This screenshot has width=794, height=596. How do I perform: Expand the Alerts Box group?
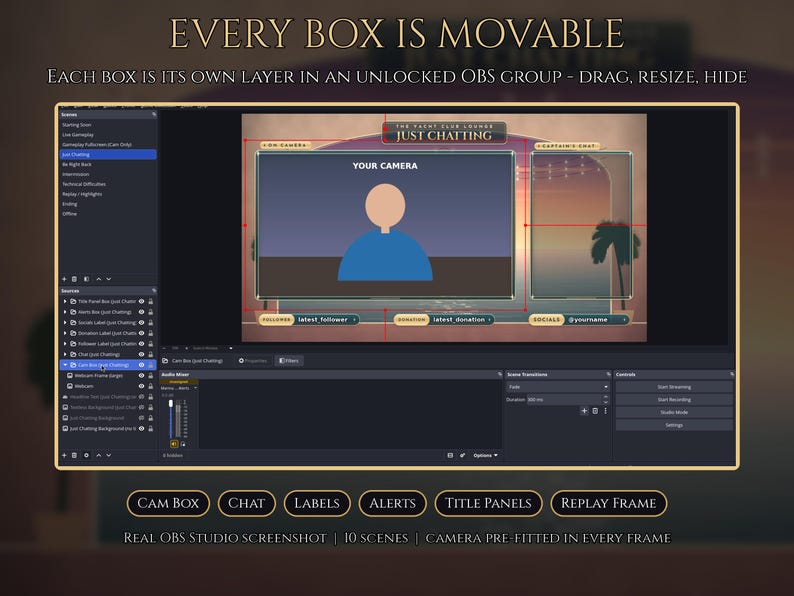pos(65,312)
